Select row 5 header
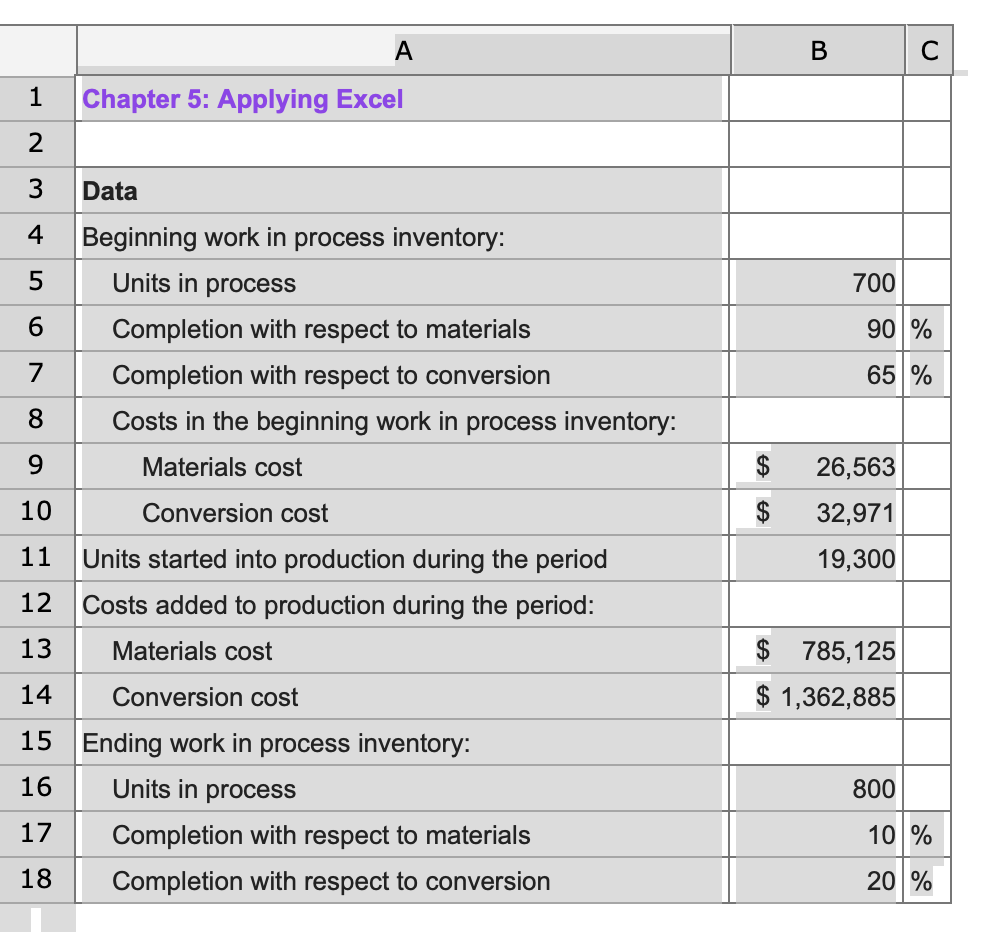Image resolution: width=996 pixels, height=932 pixels. pos(36,283)
